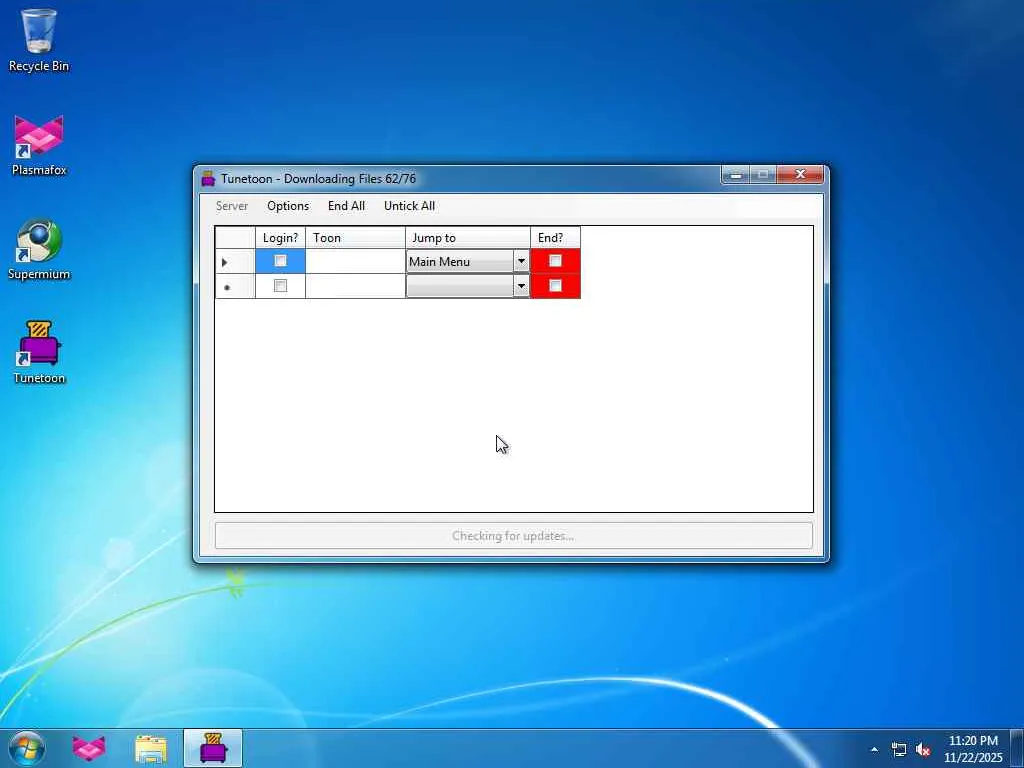Click the Toon column header
Viewport: 1024px width, 768px height.
click(355, 238)
